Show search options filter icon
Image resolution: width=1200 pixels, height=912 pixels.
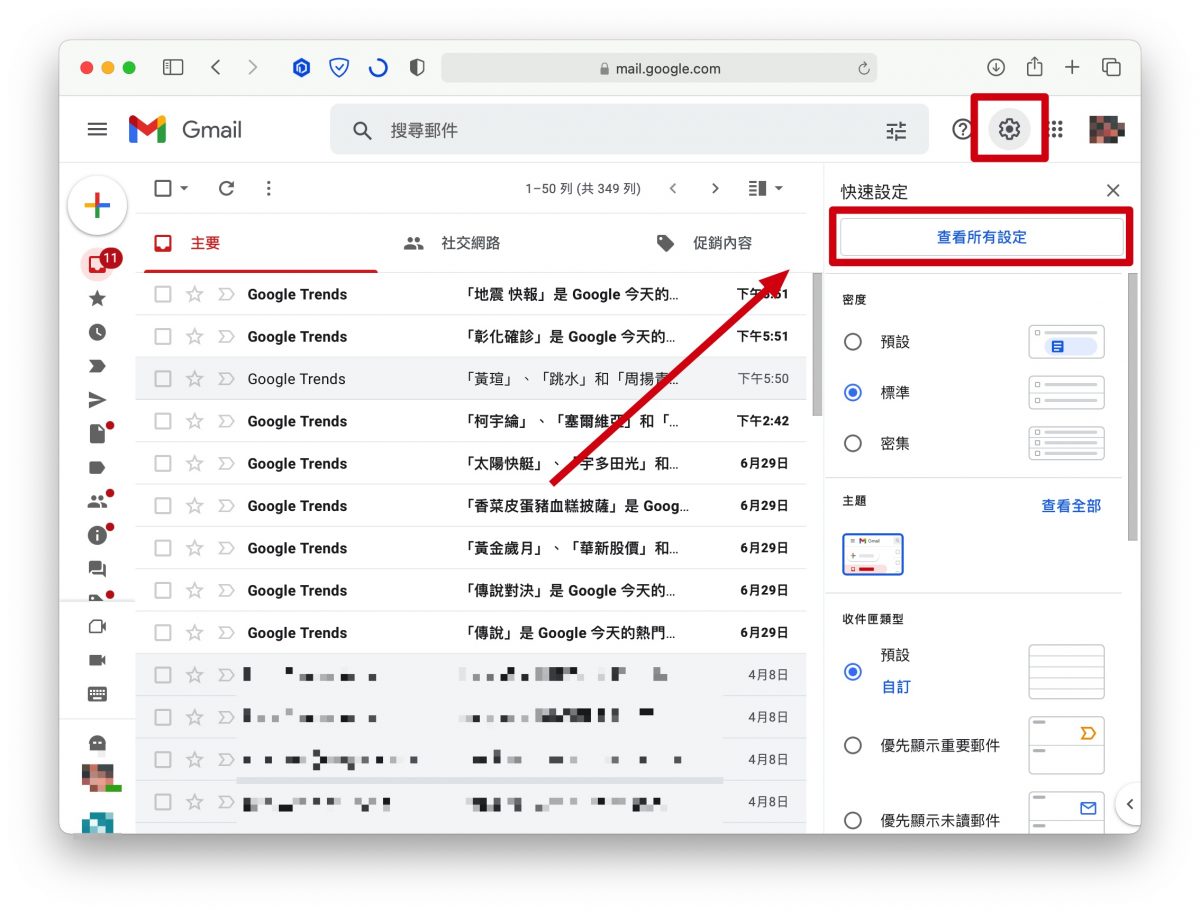tap(896, 131)
